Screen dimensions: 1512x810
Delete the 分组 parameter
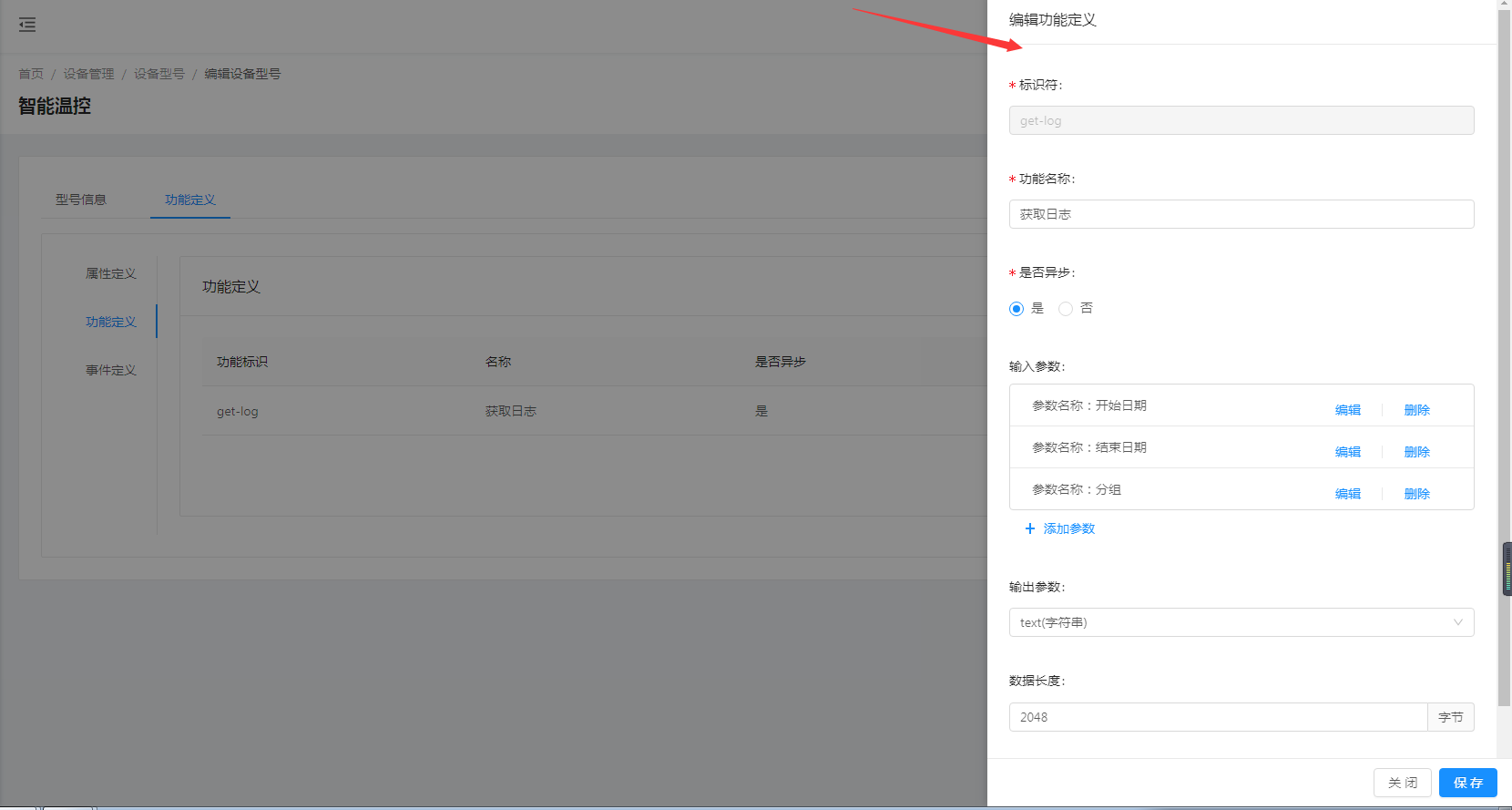(1417, 494)
